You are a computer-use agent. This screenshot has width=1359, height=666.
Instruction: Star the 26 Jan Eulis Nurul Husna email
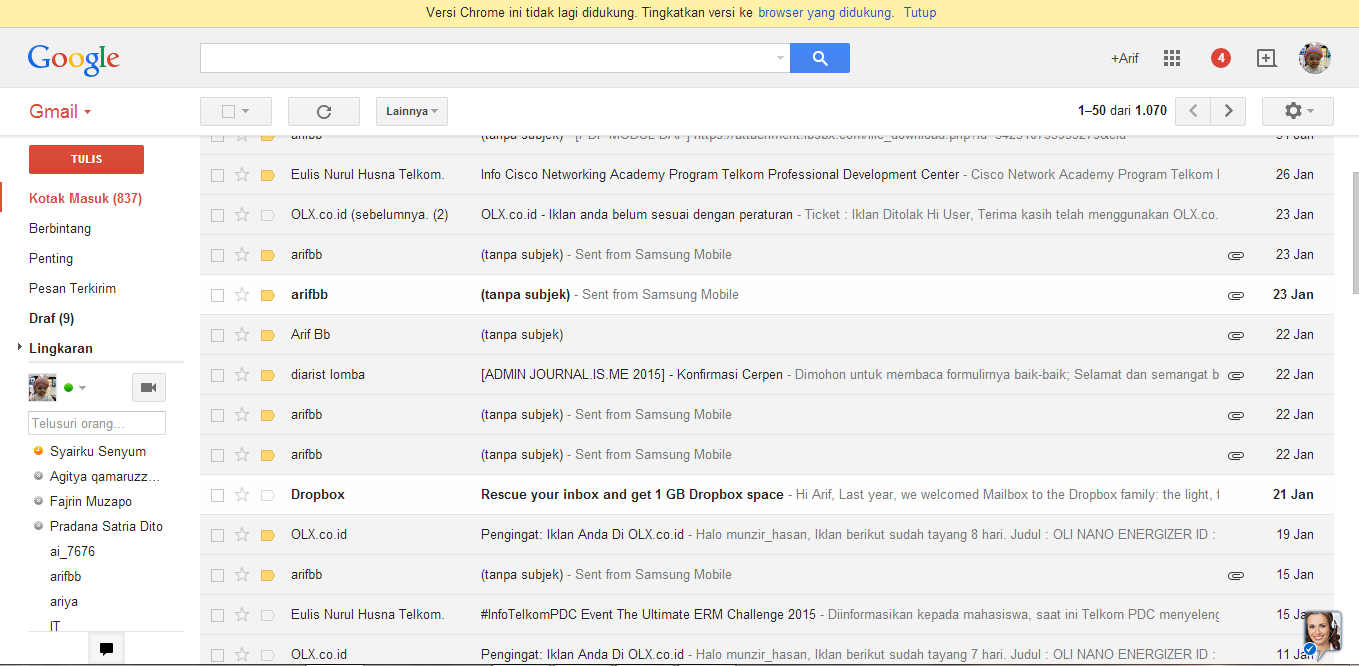coord(241,174)
